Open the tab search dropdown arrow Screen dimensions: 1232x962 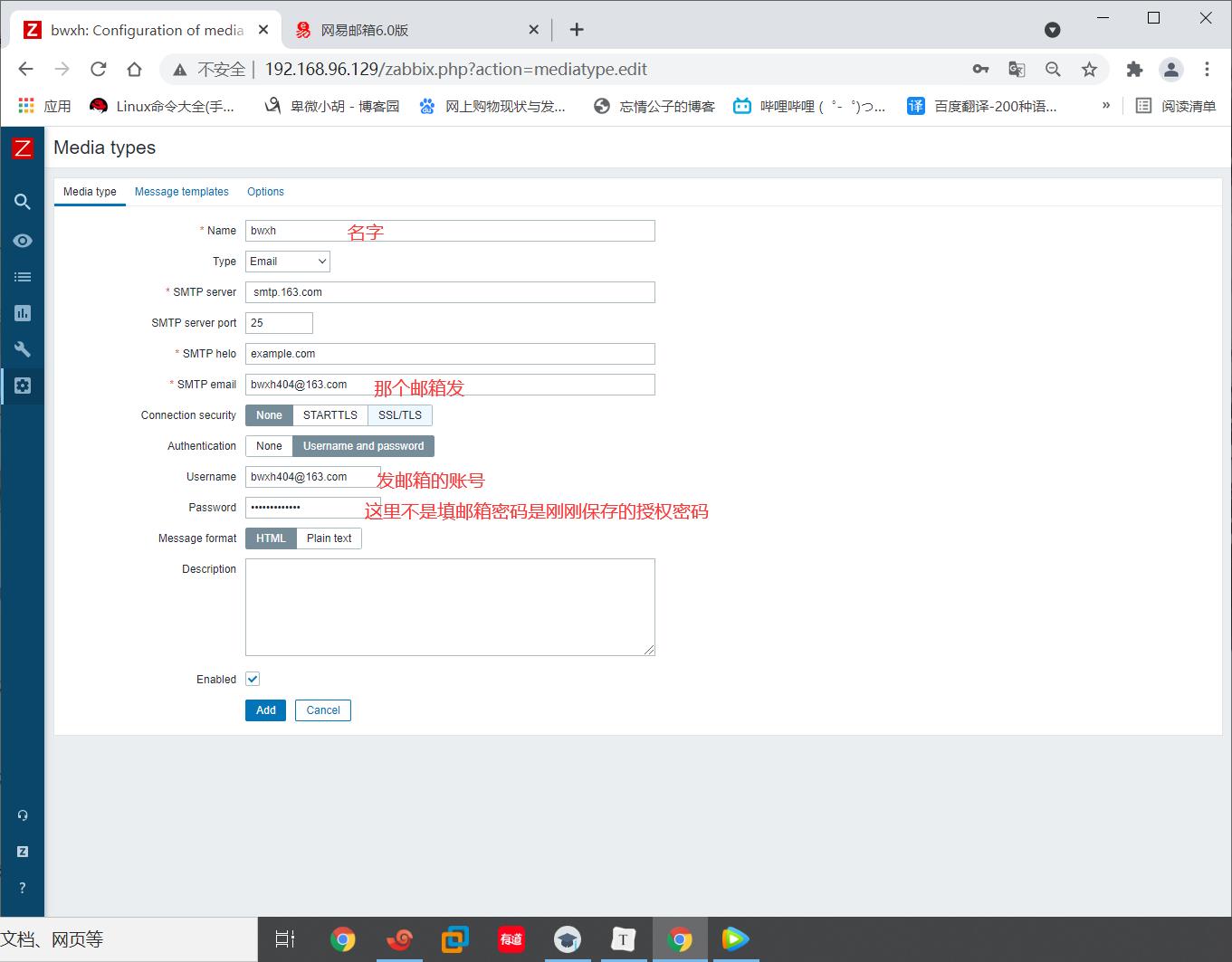[1052, 30]
